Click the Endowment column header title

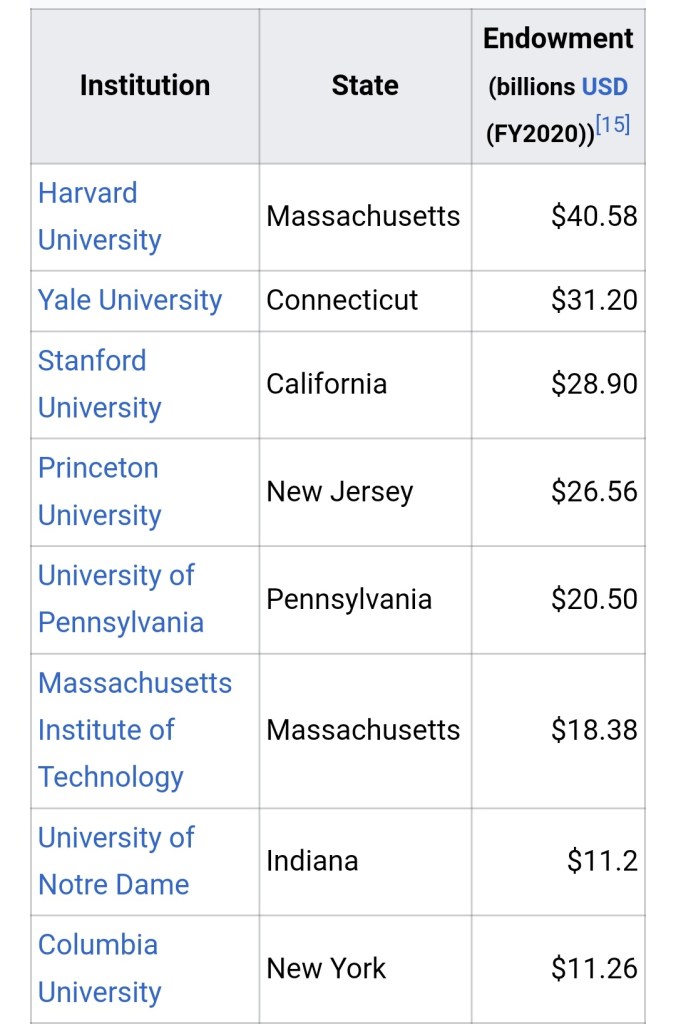pos(558,39)
